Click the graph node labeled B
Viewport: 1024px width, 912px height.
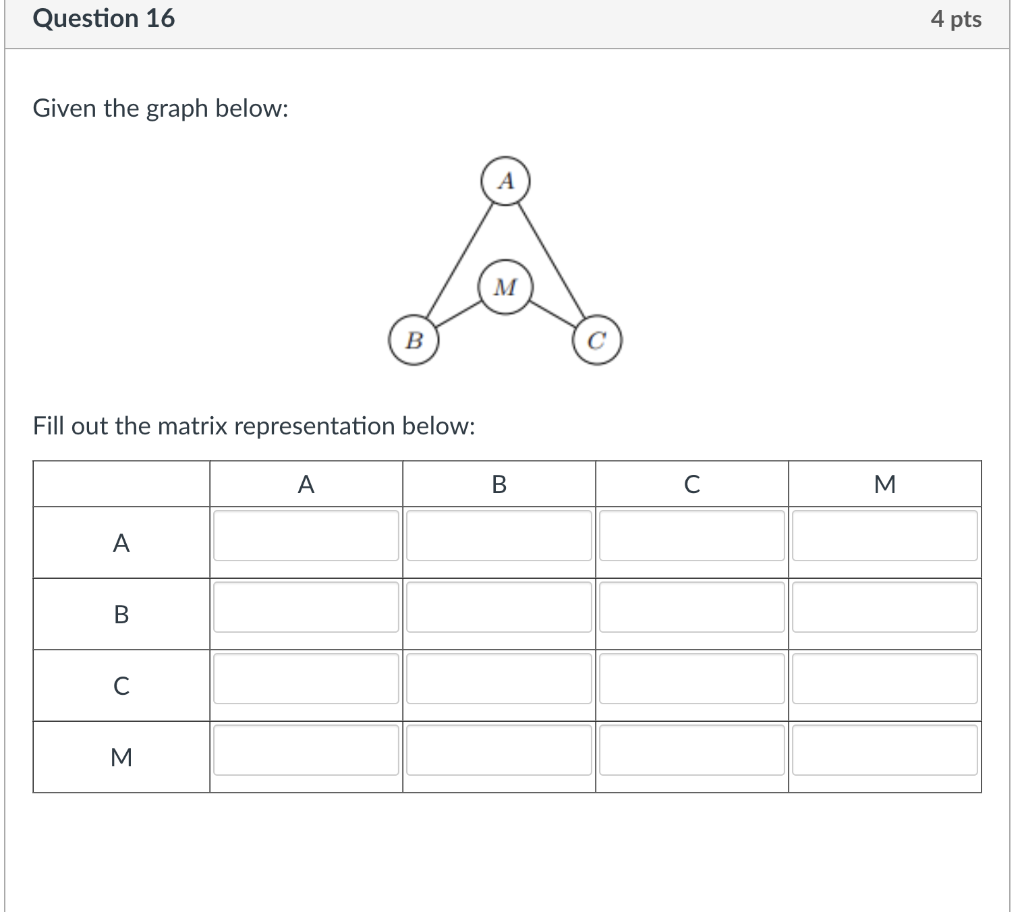(413, 341)
